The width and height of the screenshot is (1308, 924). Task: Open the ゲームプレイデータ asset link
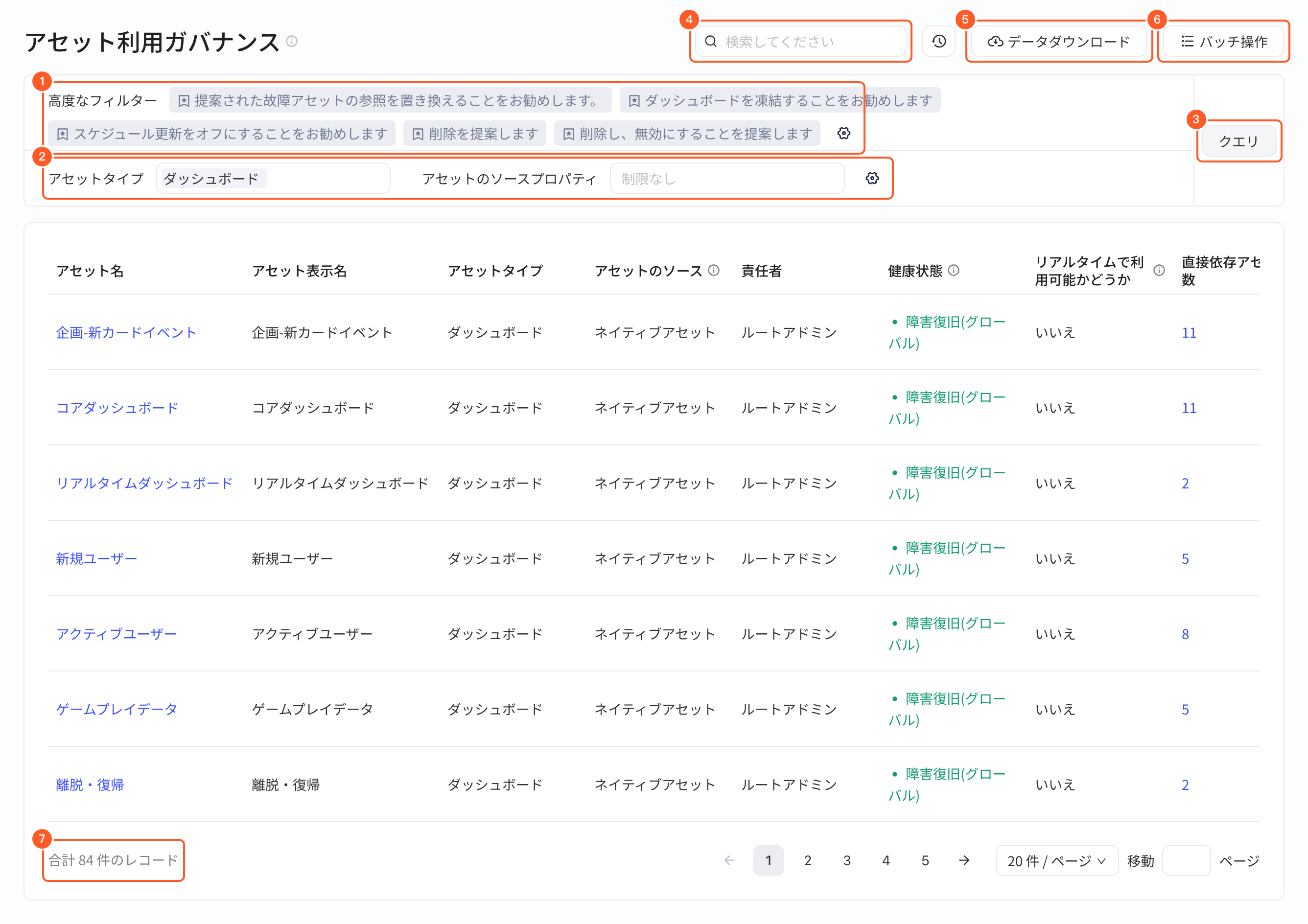[x=117, y=709]
